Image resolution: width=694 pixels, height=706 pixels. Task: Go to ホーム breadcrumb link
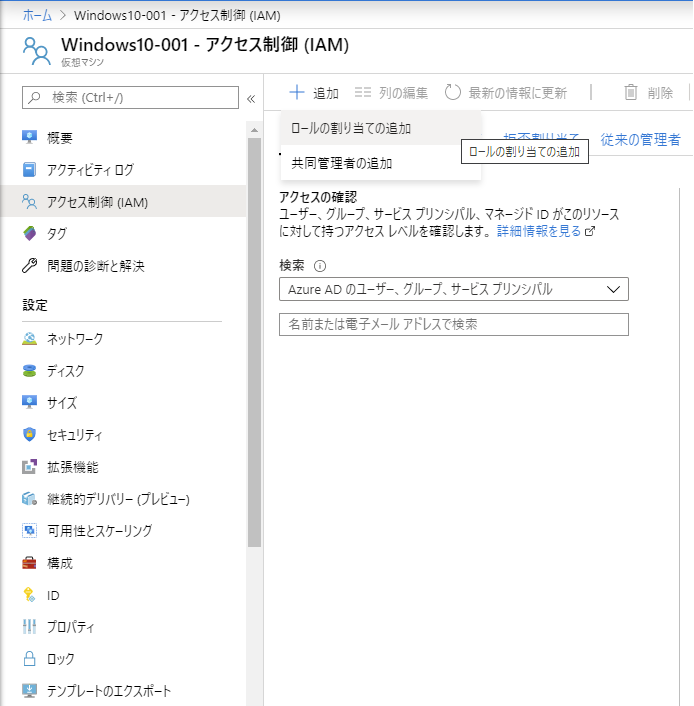[x=37, y=15]
